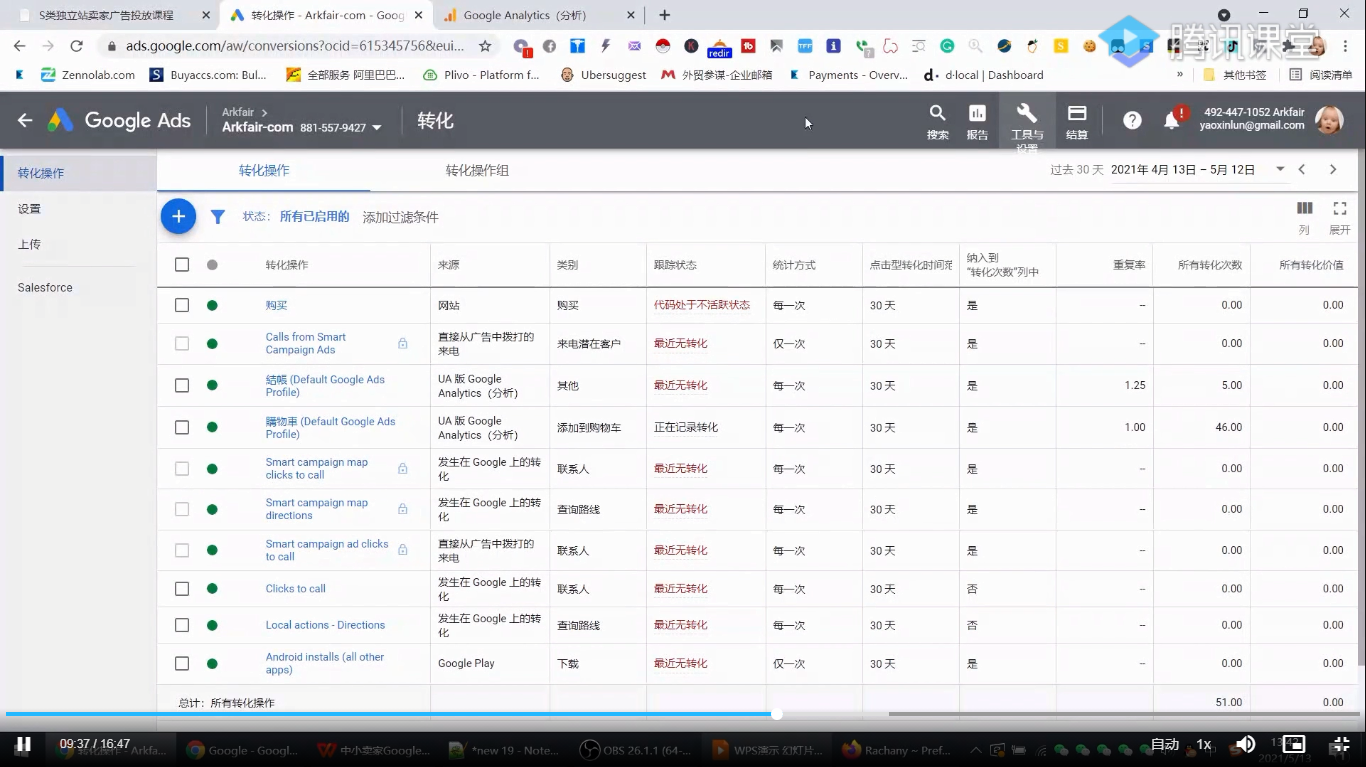This screenshot has width=1366, height=767.
Task: Open the date range dropdown for 过去30天
Action: (x=1280, y=169)
